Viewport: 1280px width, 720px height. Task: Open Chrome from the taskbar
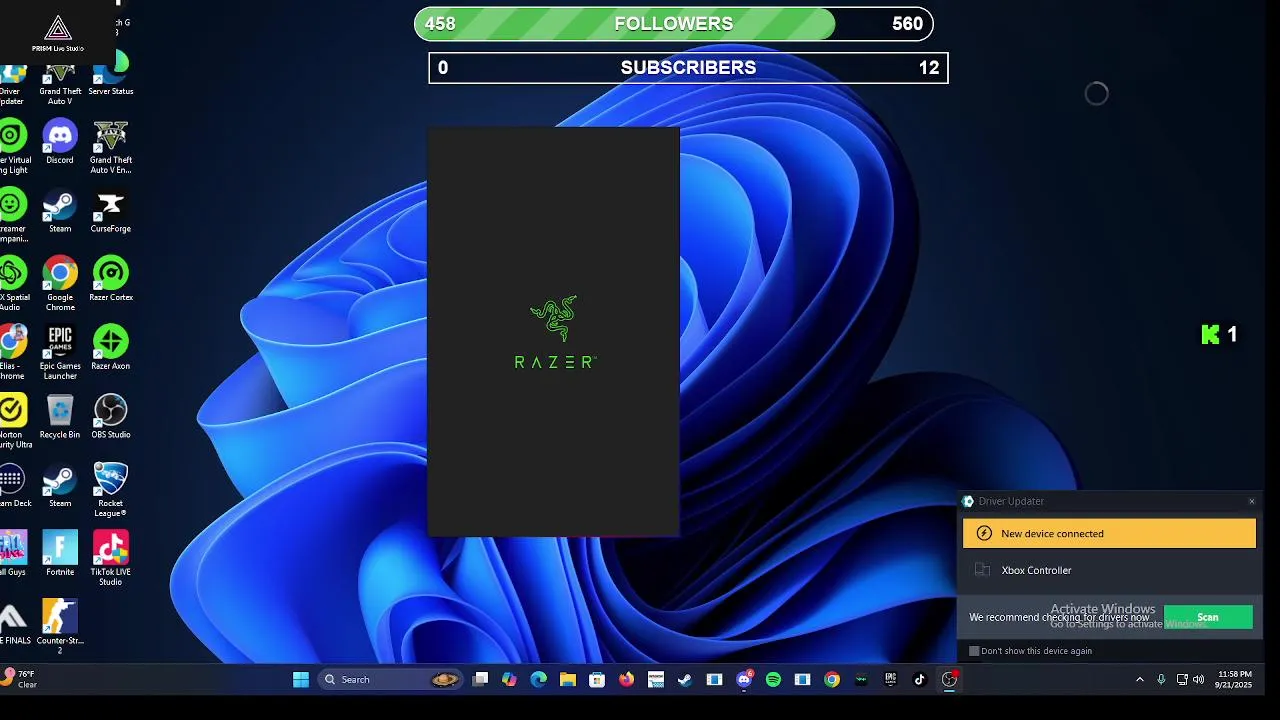tap(832, 680)
